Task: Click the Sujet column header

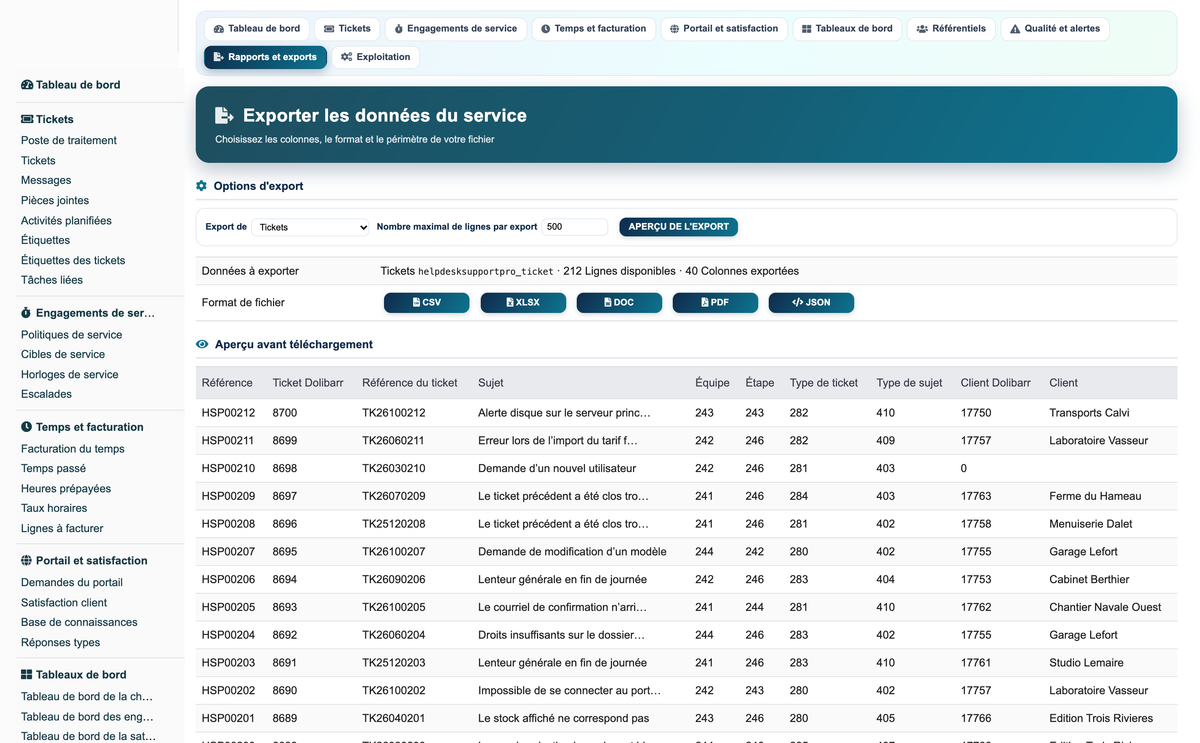Action: (x=491, y=383)
